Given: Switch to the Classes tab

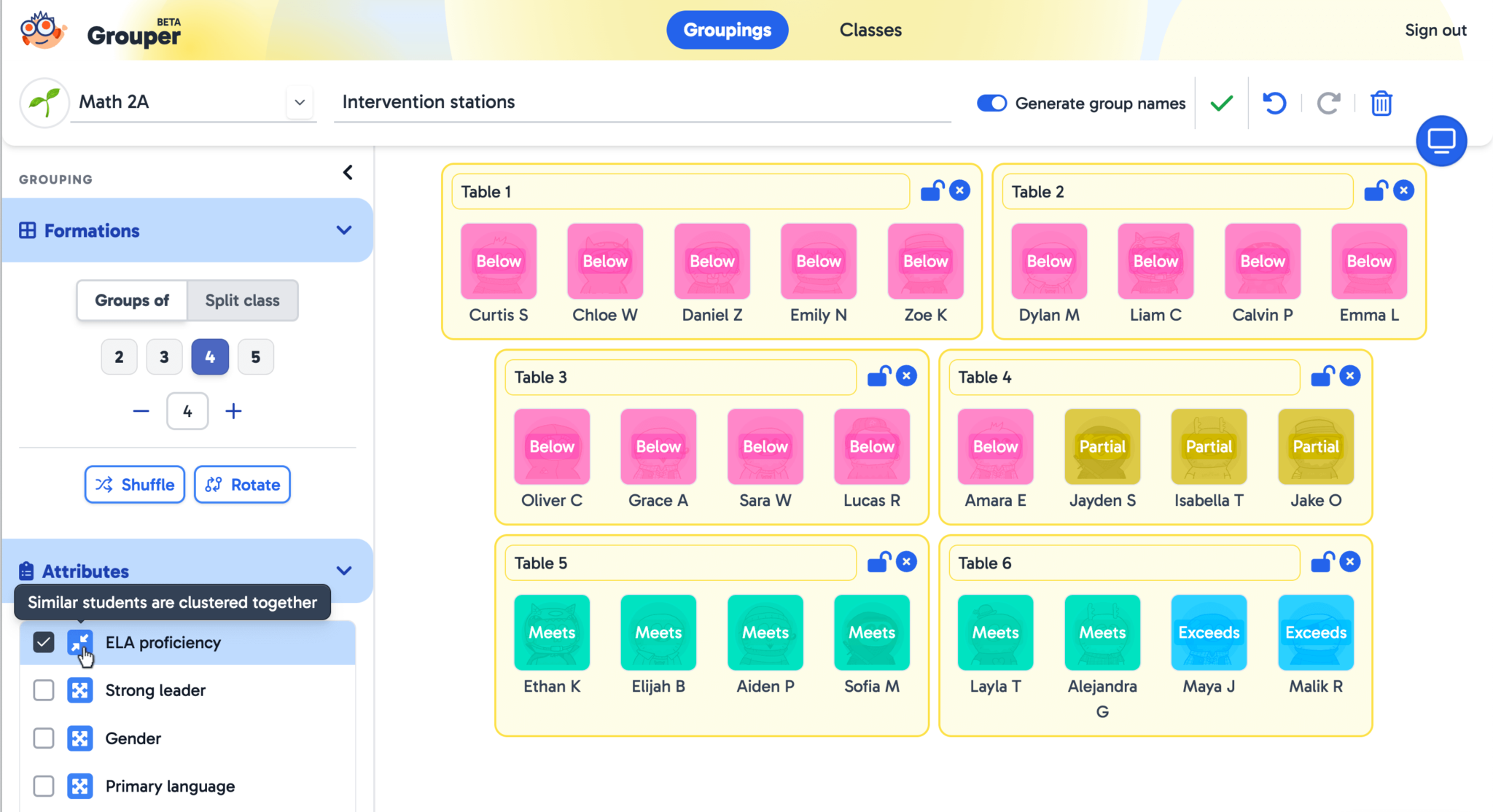Looking at the screenshot, I should tap(870, 30).
